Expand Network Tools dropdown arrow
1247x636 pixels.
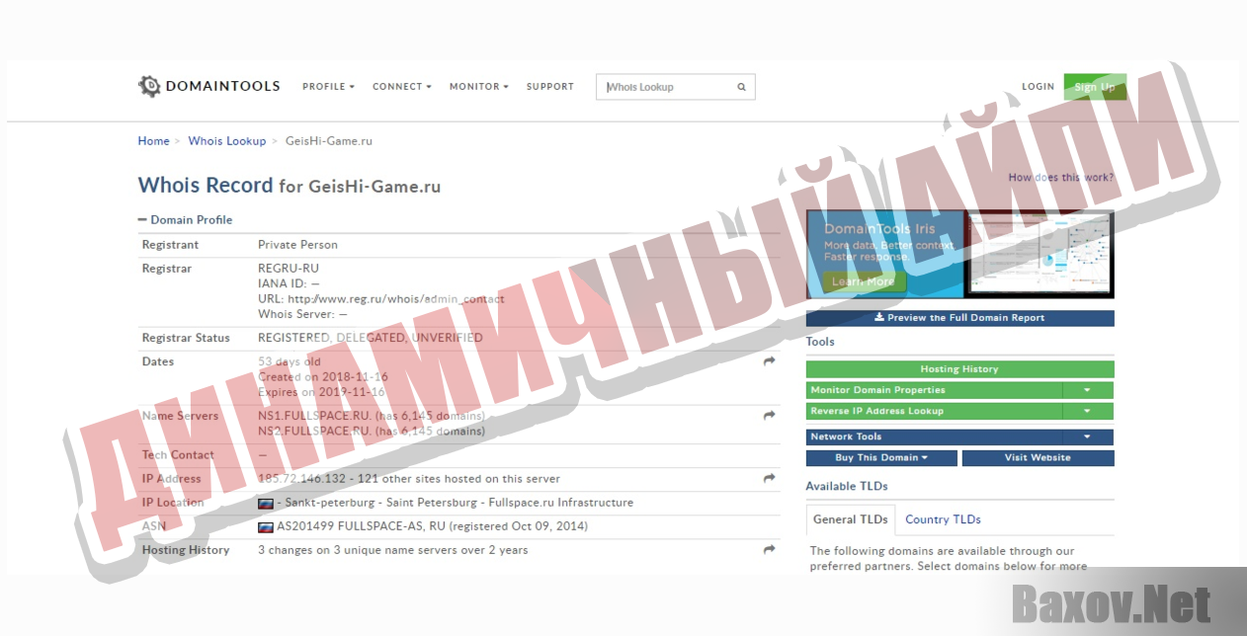1088,437
